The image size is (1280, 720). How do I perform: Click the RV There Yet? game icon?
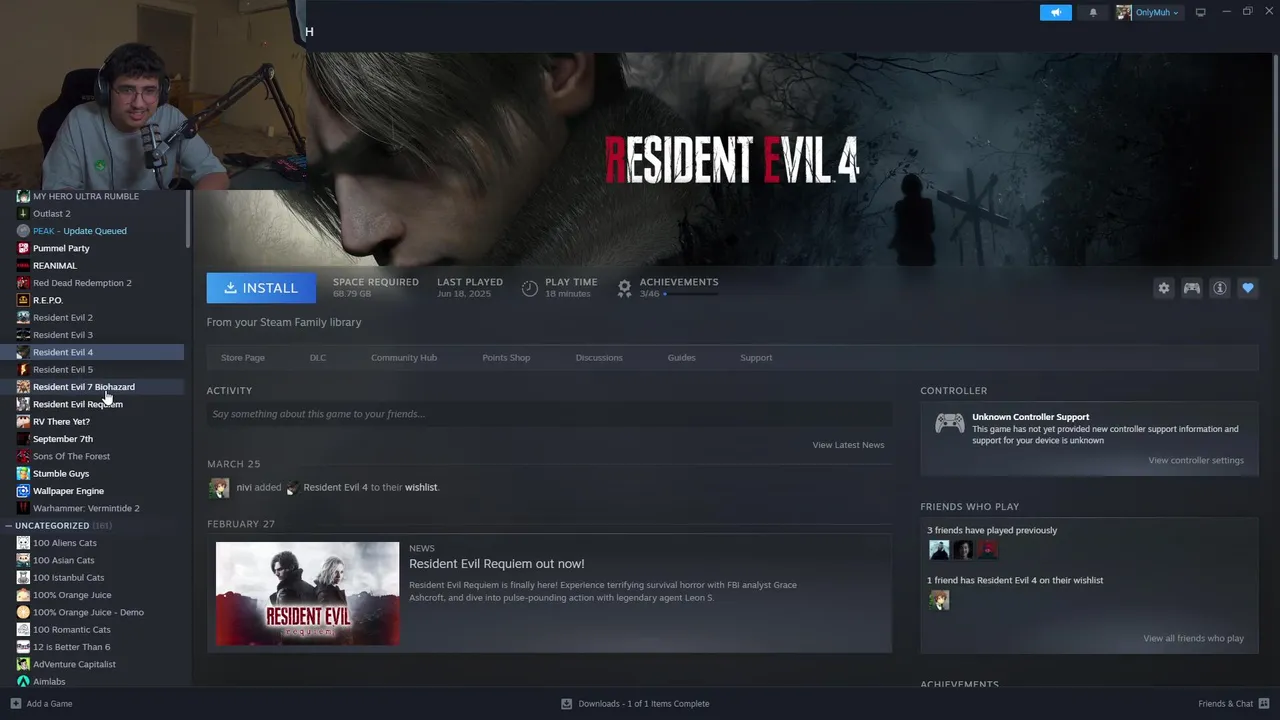23,421
